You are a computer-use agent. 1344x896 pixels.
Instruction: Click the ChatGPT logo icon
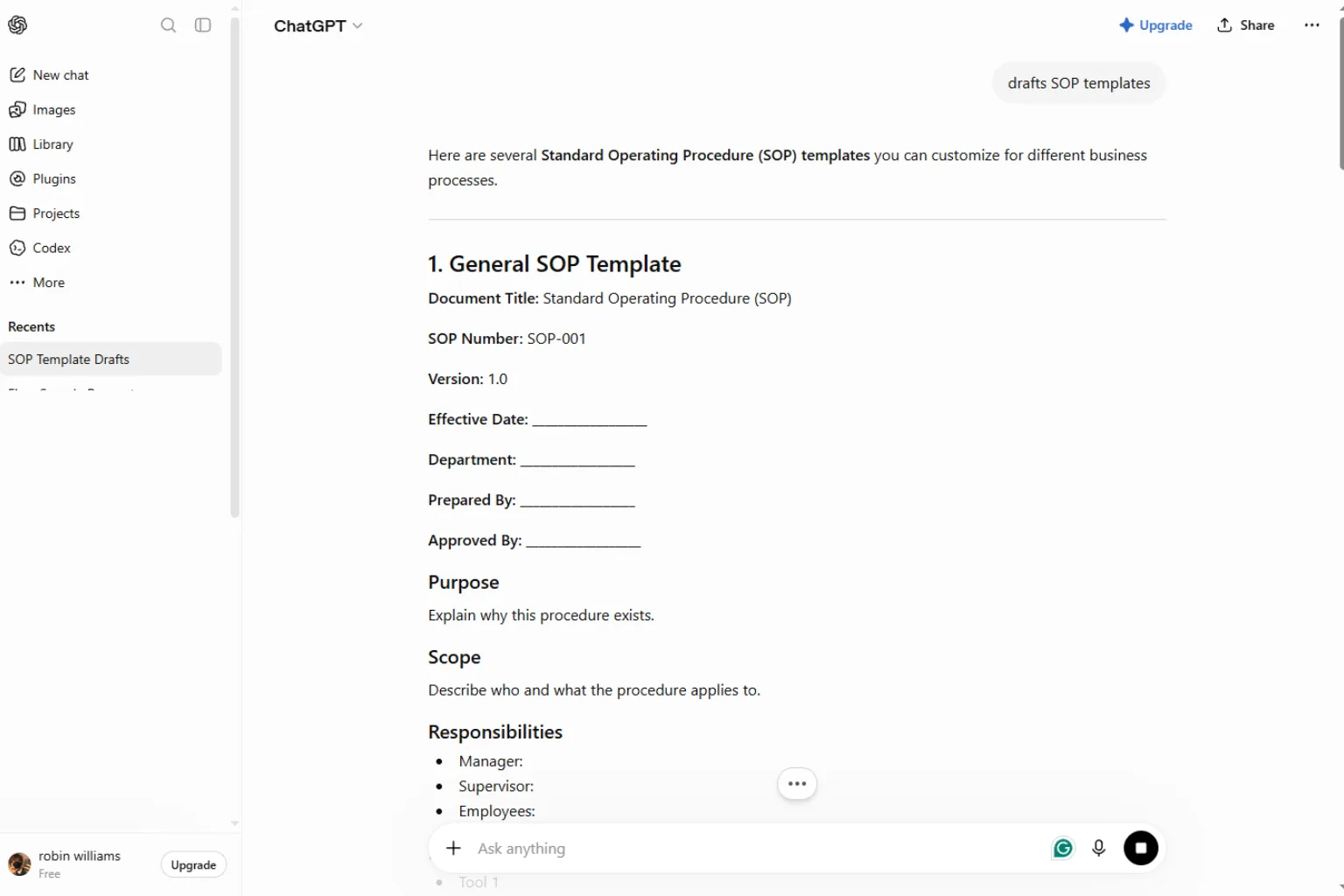point(17,25)
